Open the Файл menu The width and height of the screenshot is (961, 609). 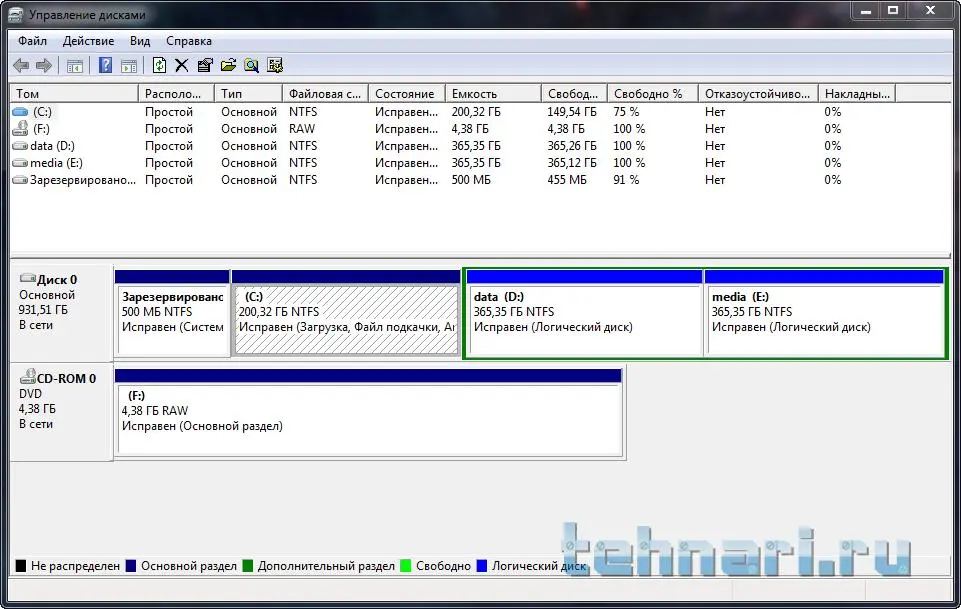(32, 41)
